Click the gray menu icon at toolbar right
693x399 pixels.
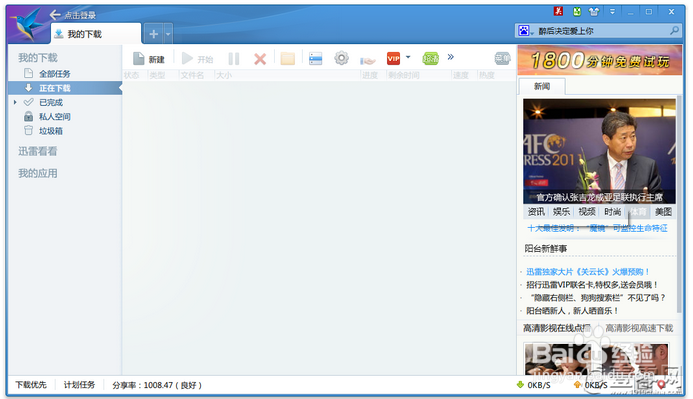click(502, 58)
